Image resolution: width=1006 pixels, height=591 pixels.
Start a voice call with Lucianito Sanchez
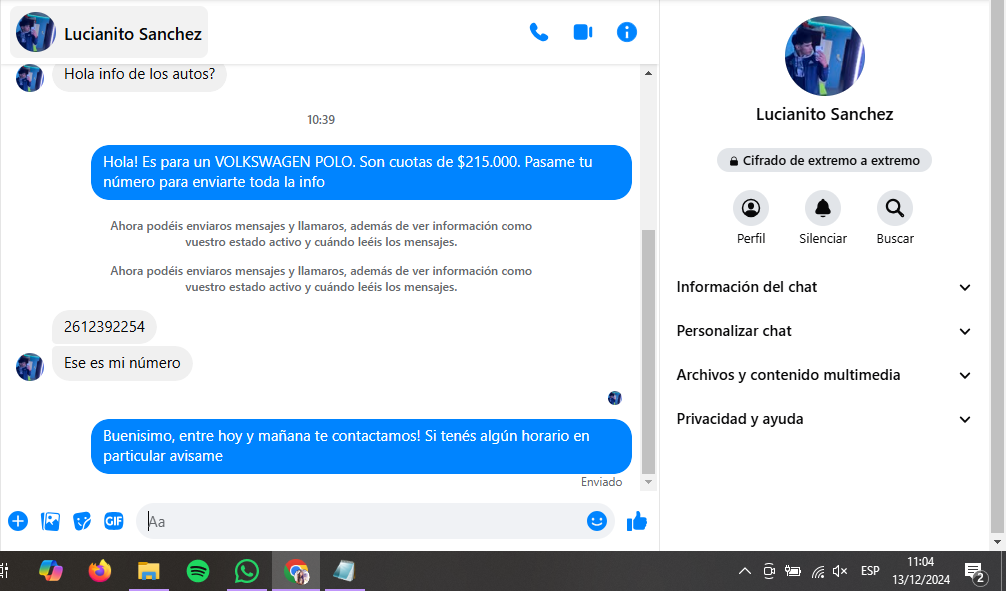click(539, 32)
